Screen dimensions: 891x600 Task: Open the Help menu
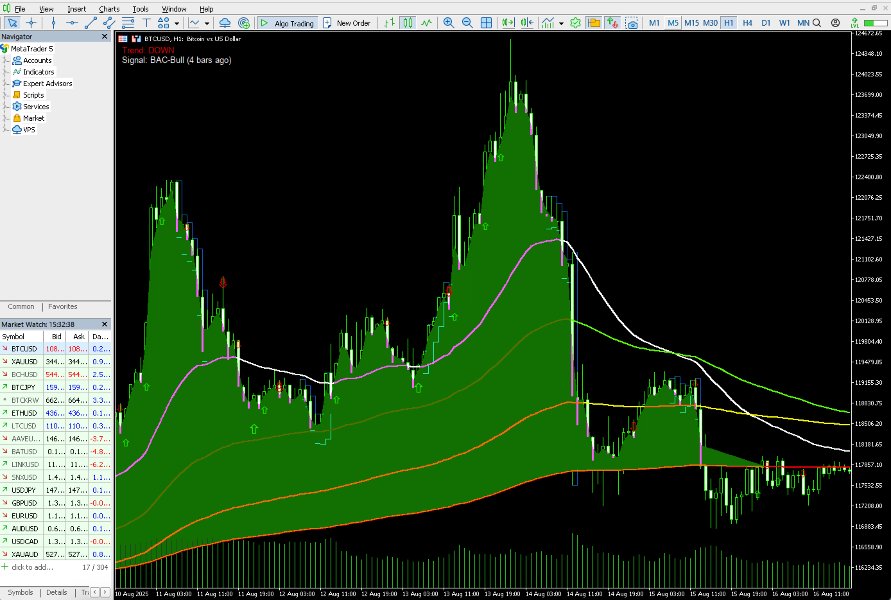pos(206,9)
